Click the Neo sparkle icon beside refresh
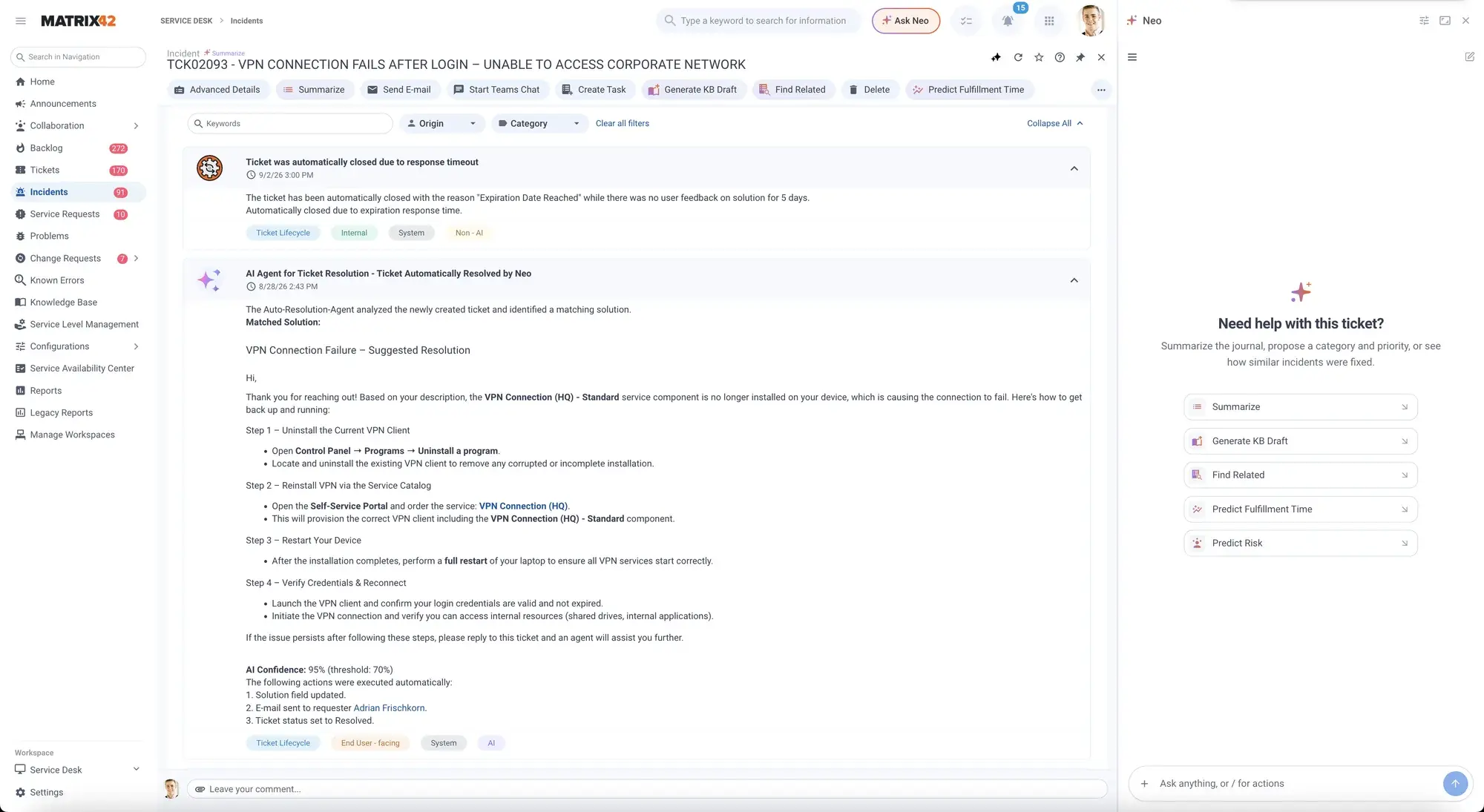This screenshot has height=812, width=1484. (x=996, y=57)
